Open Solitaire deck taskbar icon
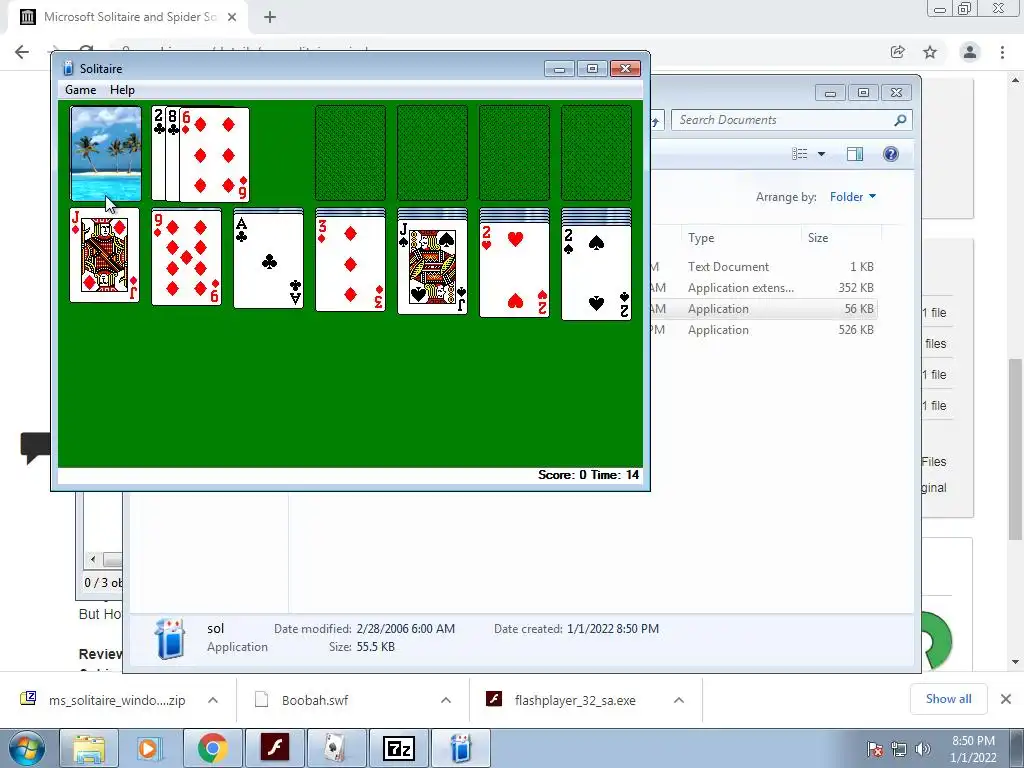 [460, 748]
